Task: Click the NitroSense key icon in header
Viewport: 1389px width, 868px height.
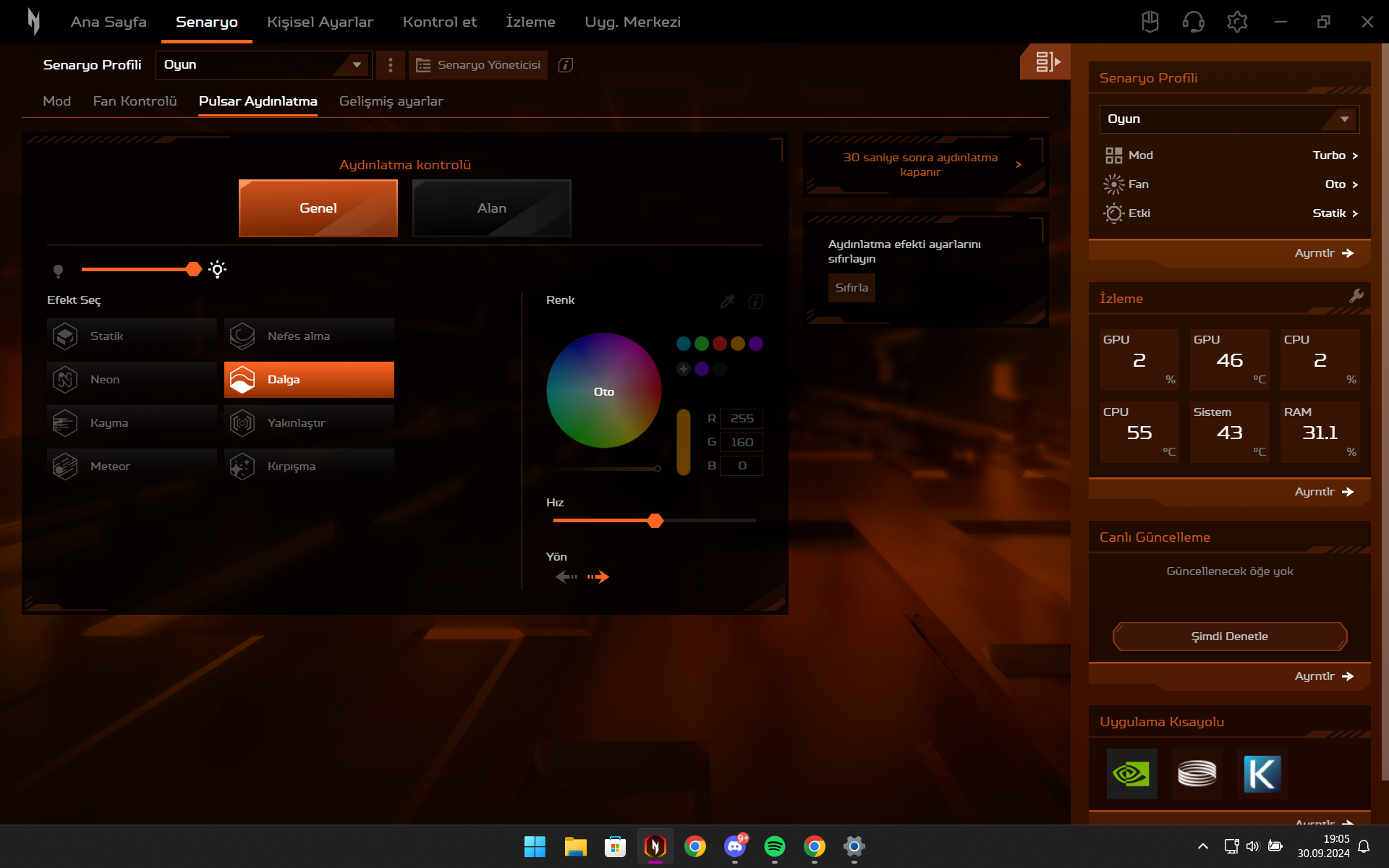Action: pyautogui.click(x=1150, y=22)
